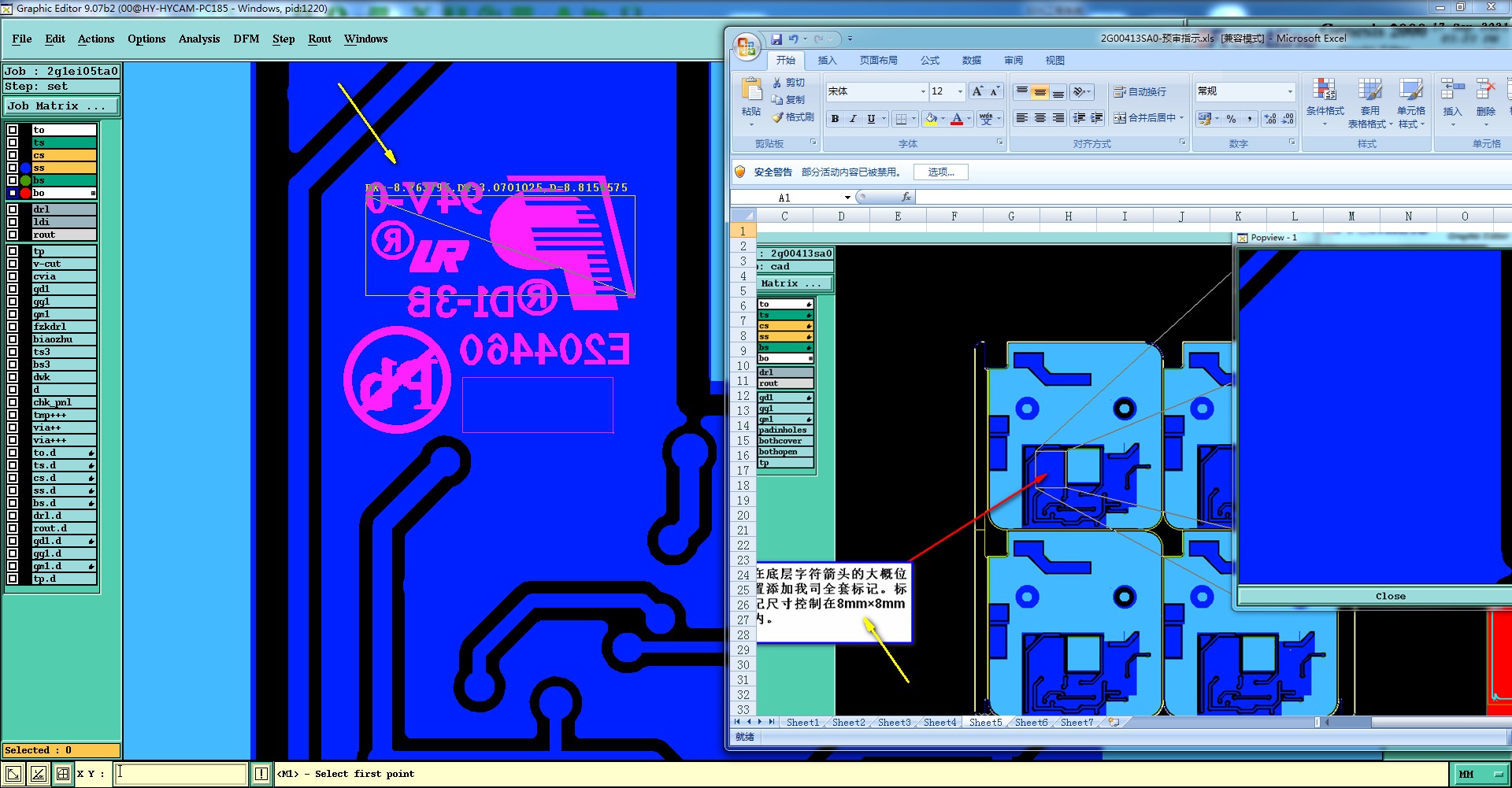Toggle Underline formatting in Excel
Viewport: 1512px width, 788px height.
871,119
